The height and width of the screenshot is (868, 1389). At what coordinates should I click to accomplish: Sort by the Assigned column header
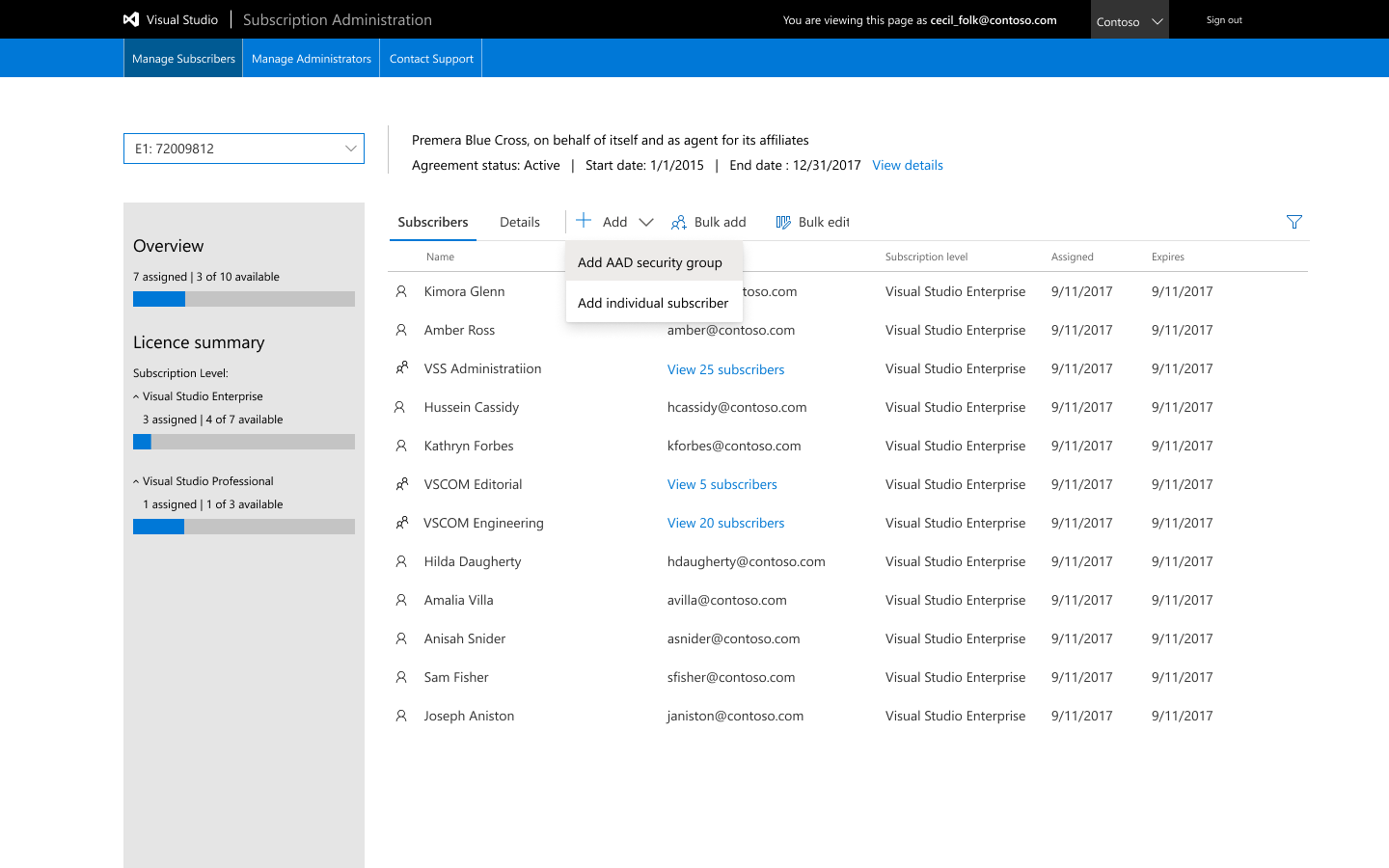click(x=1073, y=257)
